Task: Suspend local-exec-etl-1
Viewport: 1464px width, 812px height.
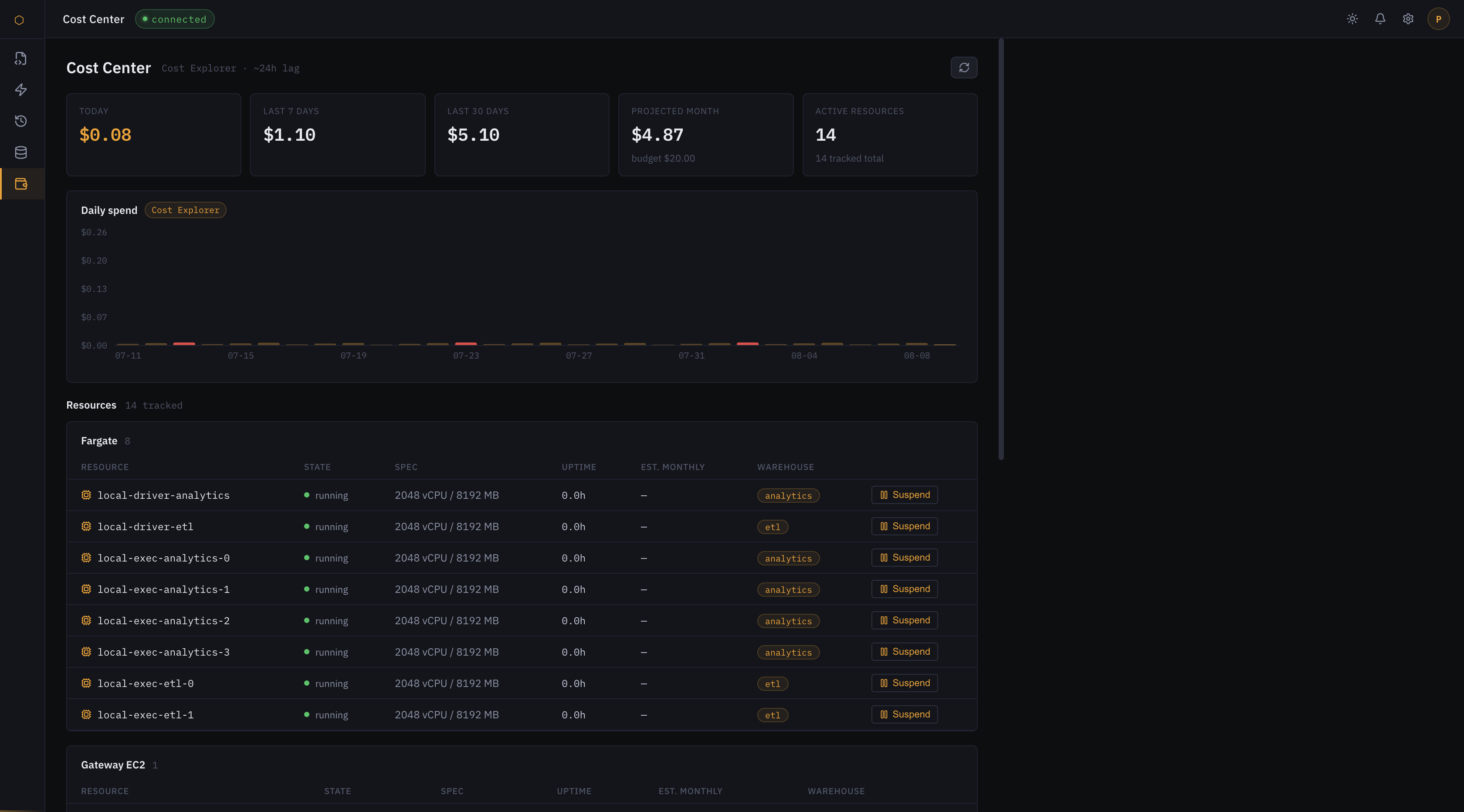Action: click(x=904, y=714)
